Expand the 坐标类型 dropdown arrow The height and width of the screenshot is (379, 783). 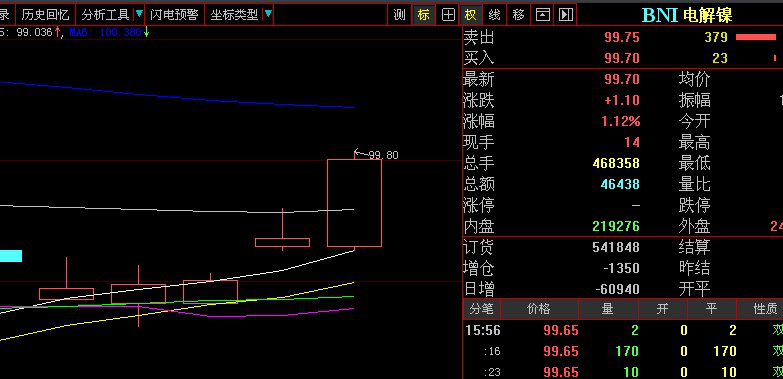[x=268, y=14]
